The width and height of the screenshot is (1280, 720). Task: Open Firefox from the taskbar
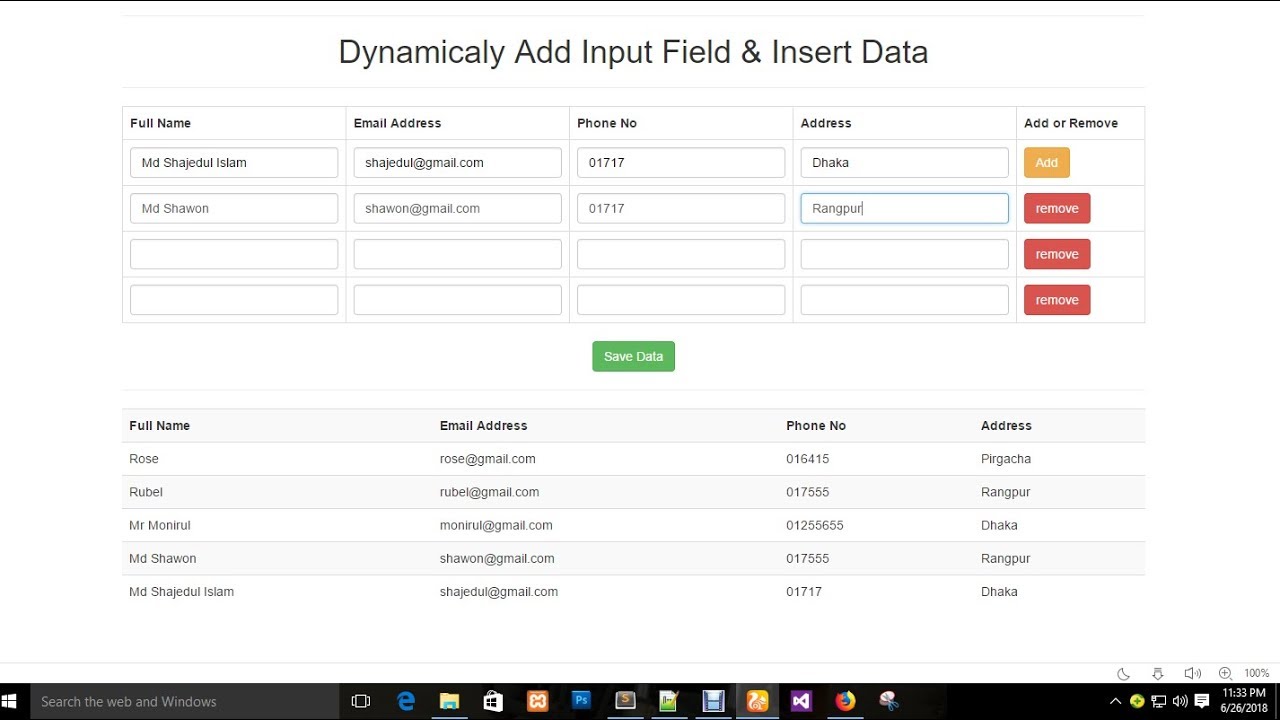tap(845, 701)
